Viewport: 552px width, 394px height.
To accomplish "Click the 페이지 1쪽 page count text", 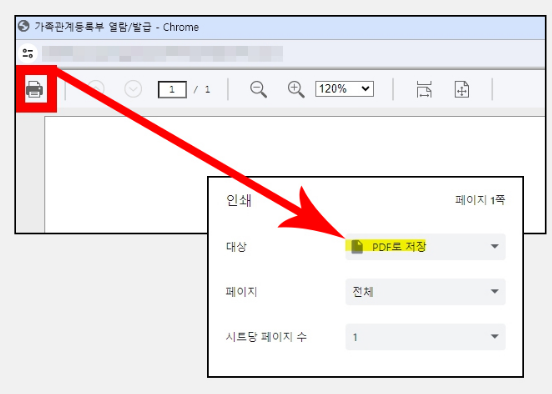I will point(480,200).
